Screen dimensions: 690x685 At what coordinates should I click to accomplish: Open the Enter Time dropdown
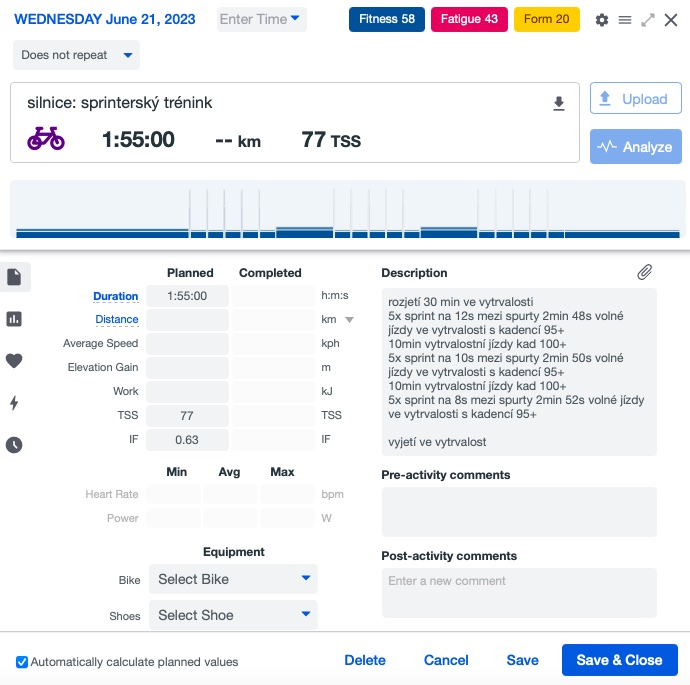pyautogui.click(x=261, y=19)
